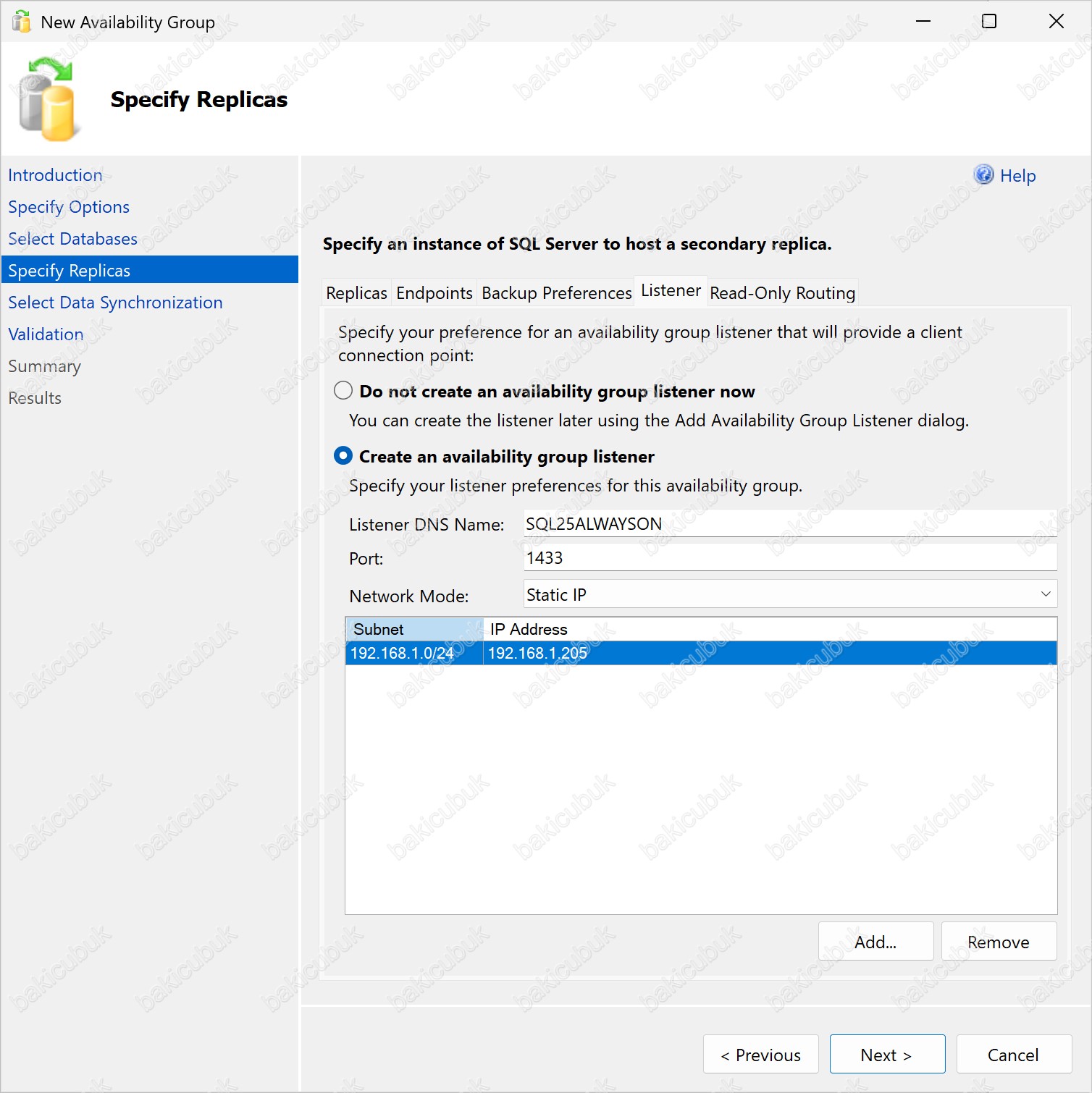The width and height of the screenshot is (1092, 1093).
Task: Click into the Port field
Action: coord(789,558)
